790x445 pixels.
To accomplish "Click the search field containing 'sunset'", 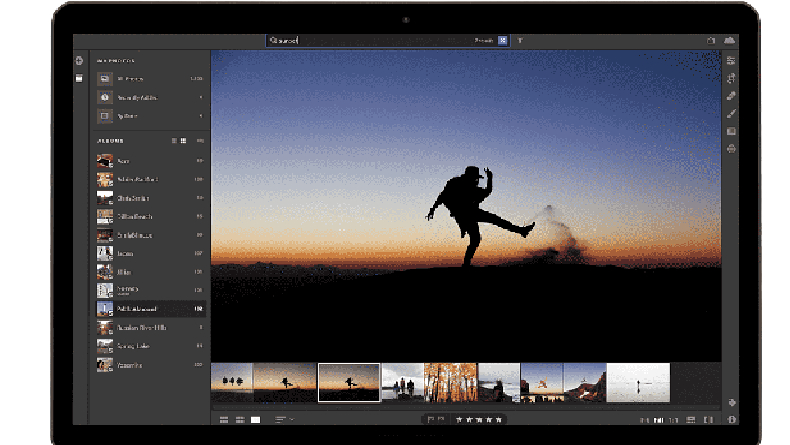I will click(x=388, y=40).
